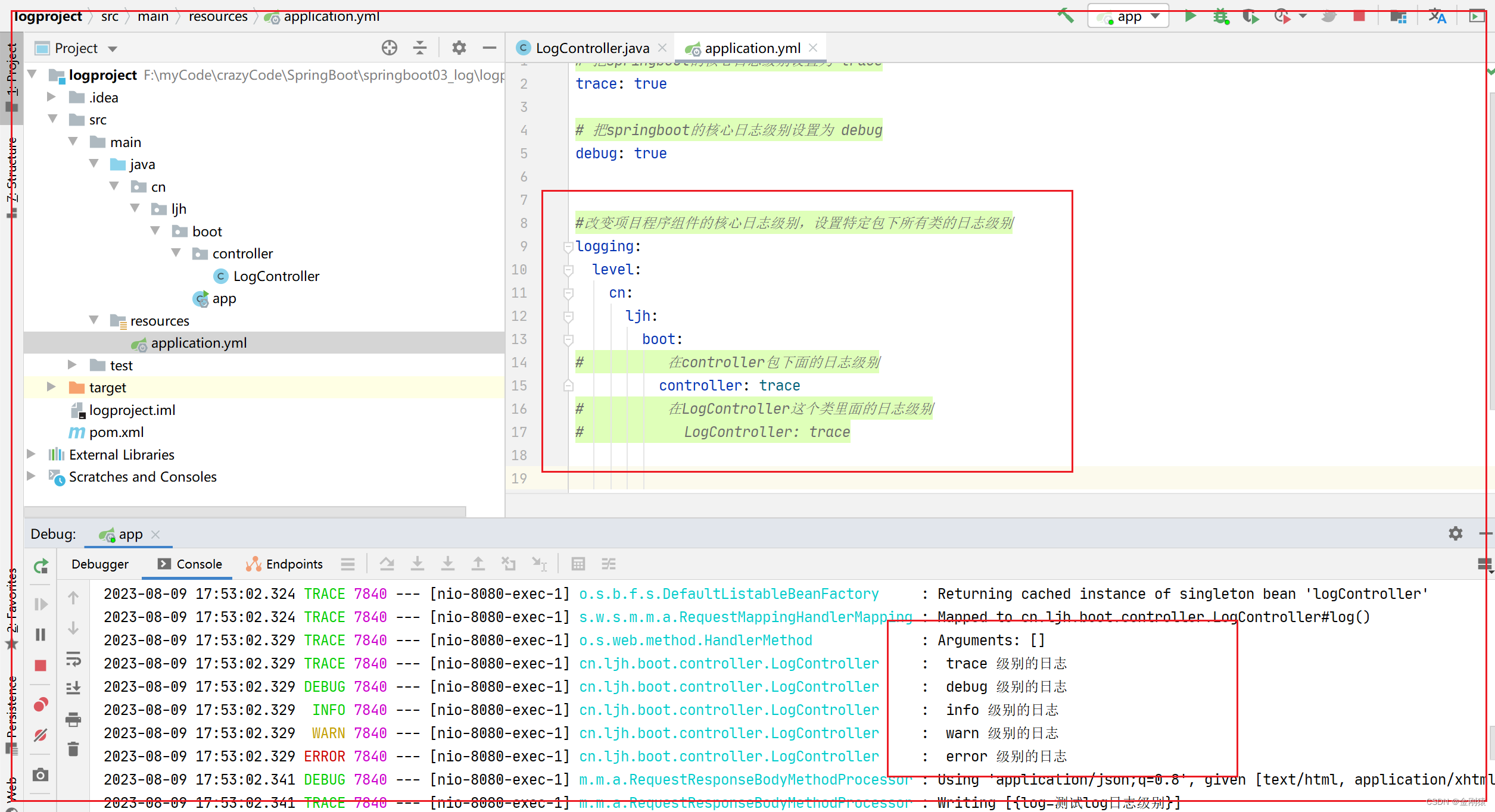Click step into icon in debugger toolbar
The width and height of the screenshot is (1495, 812).
point(418,564)
